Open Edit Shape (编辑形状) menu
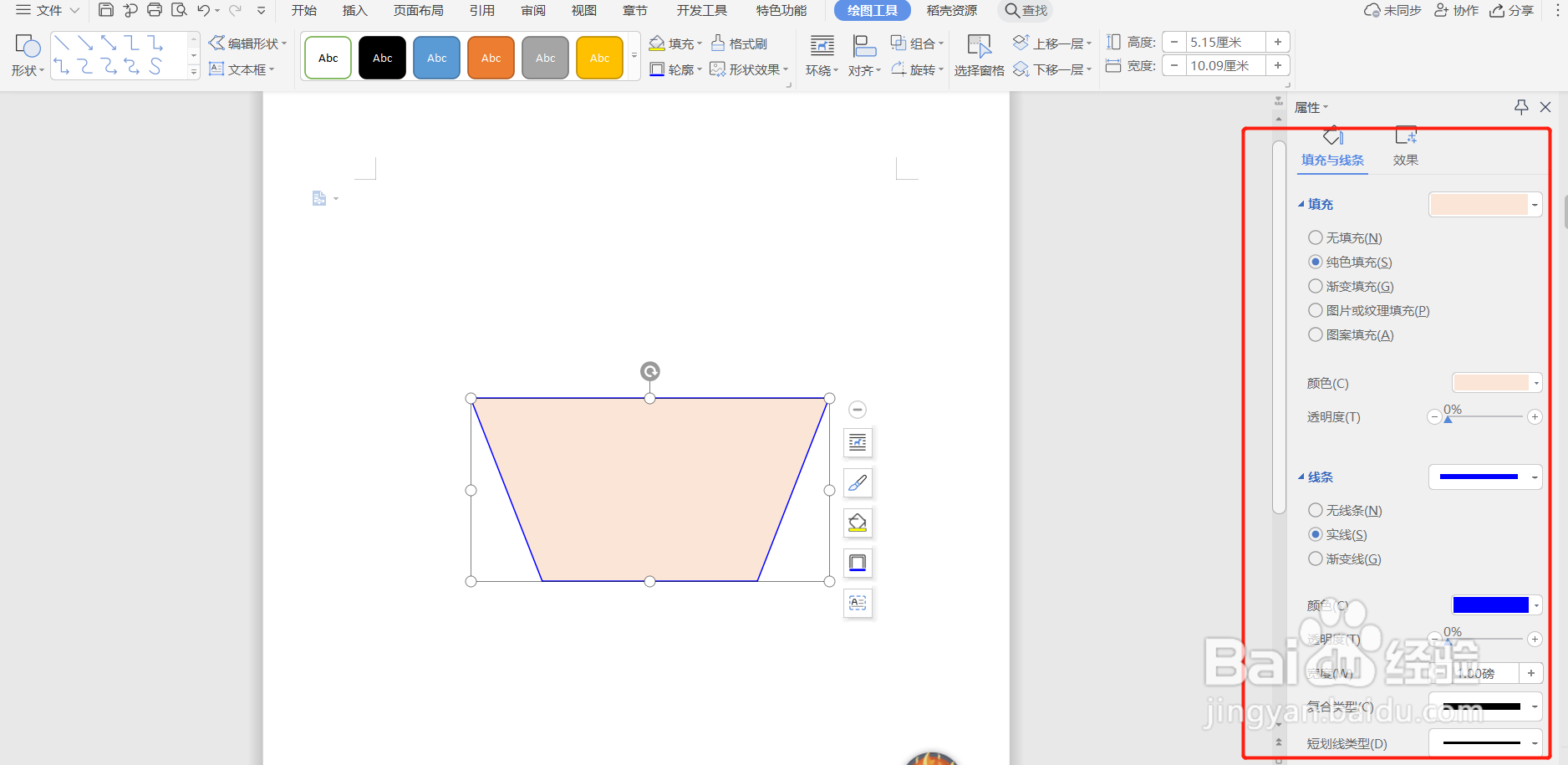This screenshot has width=1568, height=765. coord(247,43)
